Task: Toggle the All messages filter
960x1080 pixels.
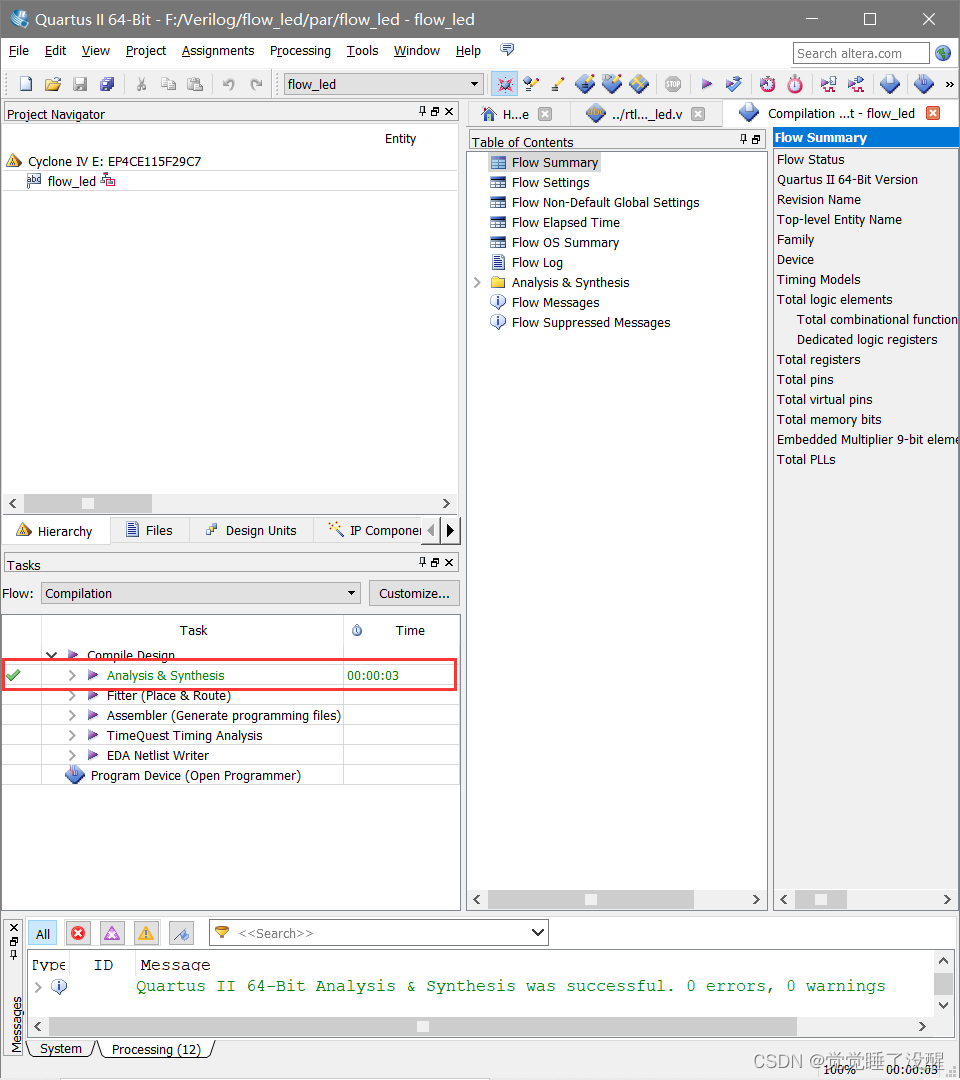Action: (x=43, y=933)
